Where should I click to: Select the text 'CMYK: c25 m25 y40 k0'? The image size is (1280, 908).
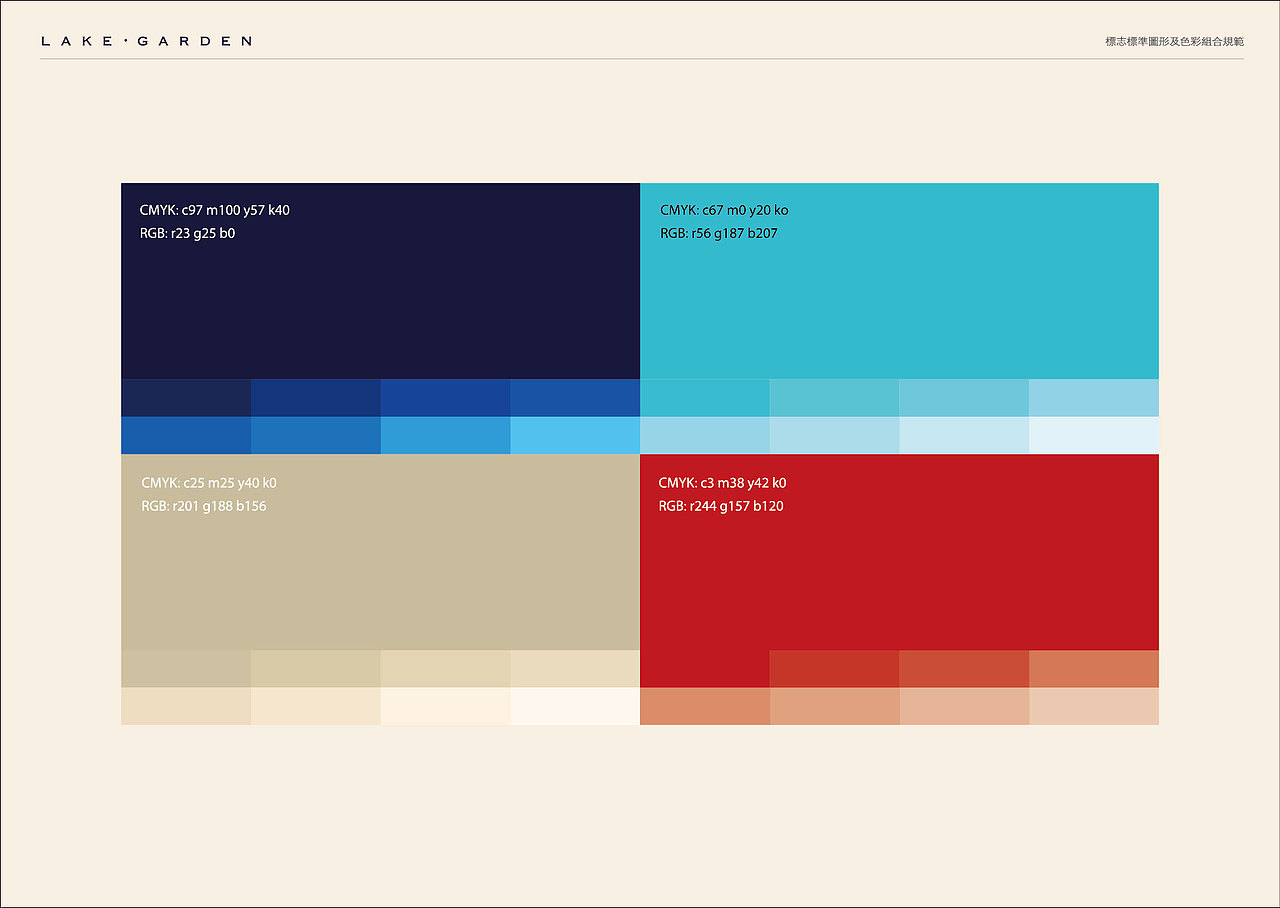pos(209,483)
